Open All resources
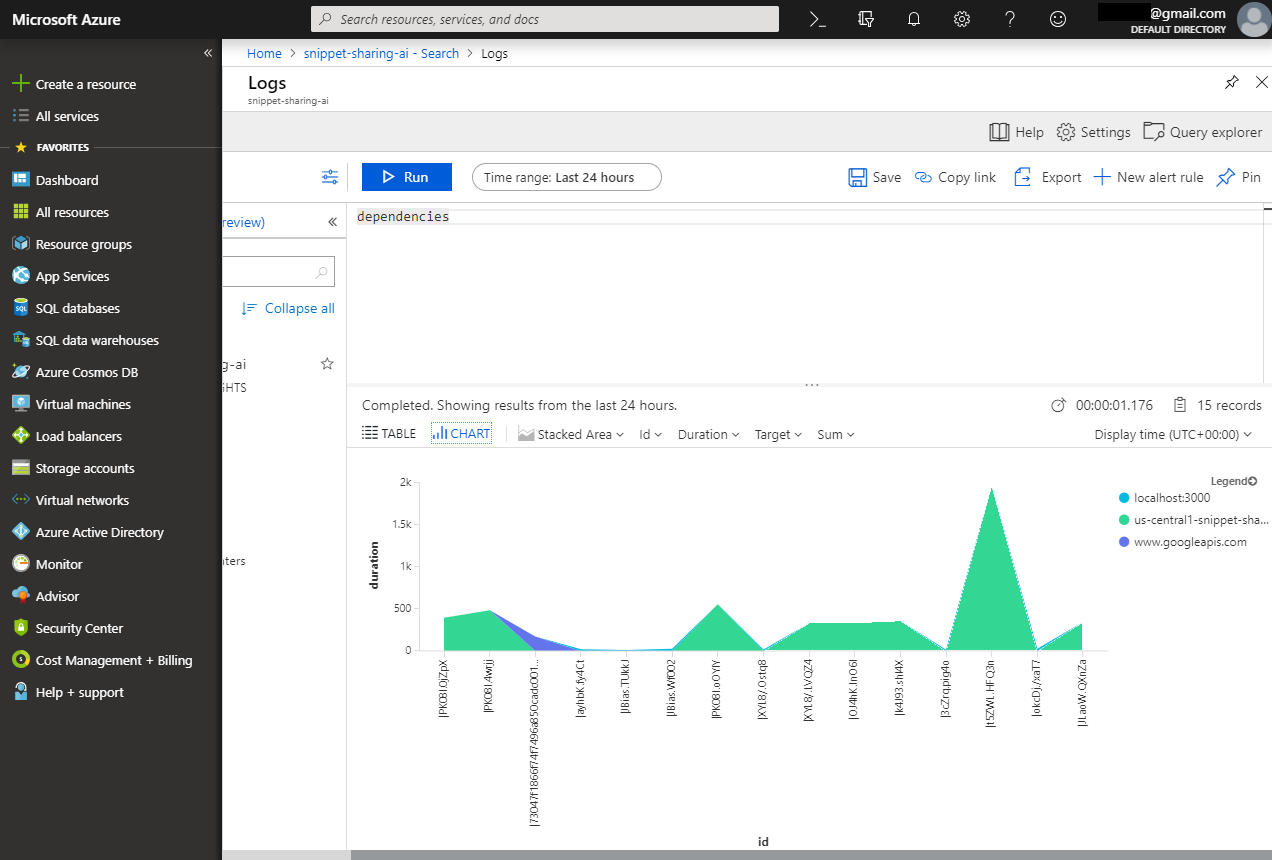The image size is (1272, 860). tap(72, 212)
